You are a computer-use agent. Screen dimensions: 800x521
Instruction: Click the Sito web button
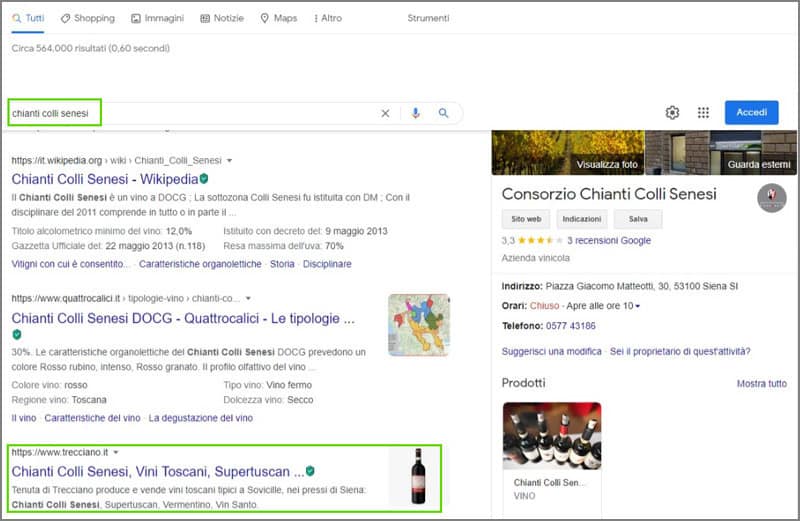(526, 219)
